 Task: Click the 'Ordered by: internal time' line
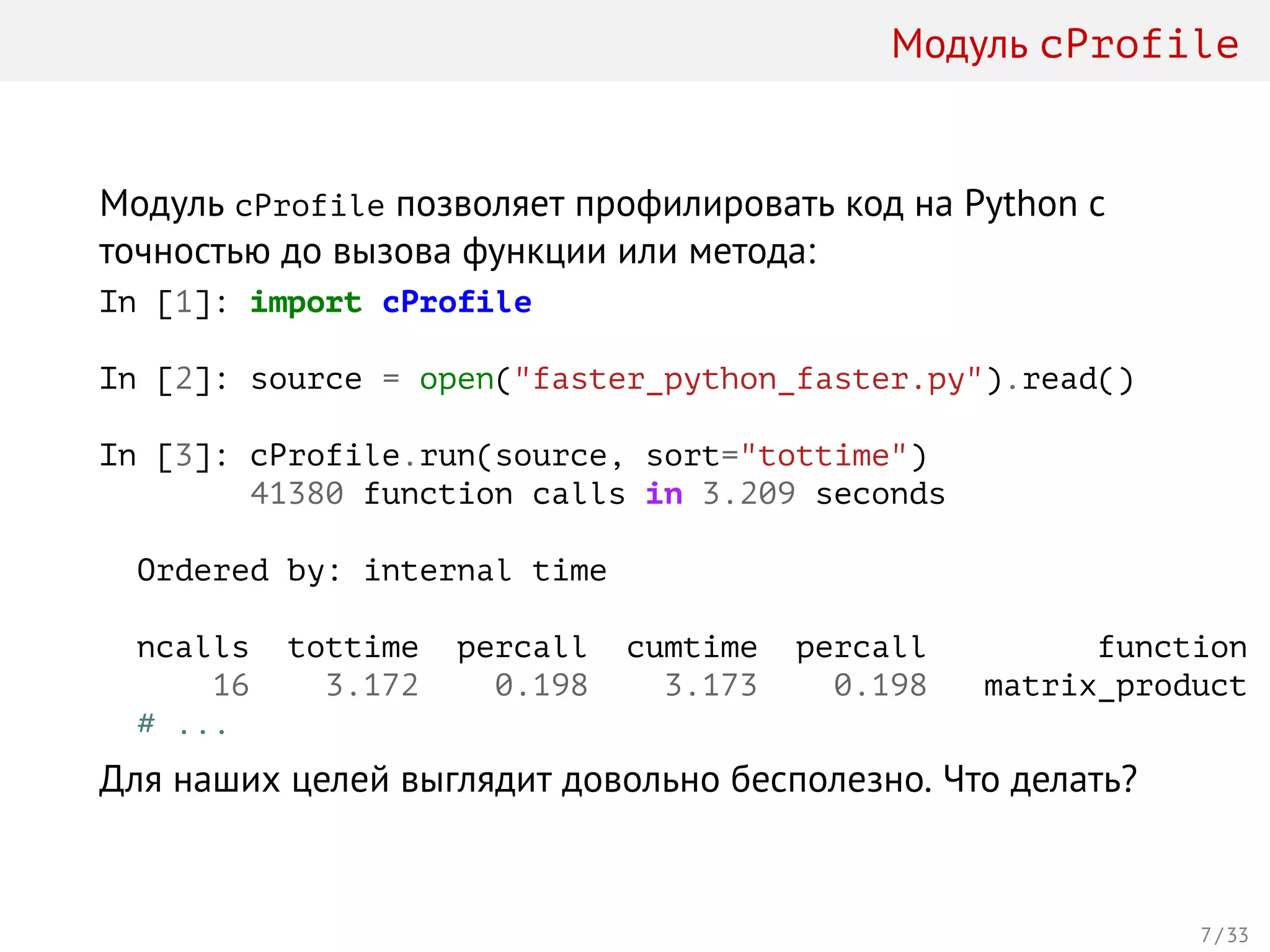click(x=371, y=571)
